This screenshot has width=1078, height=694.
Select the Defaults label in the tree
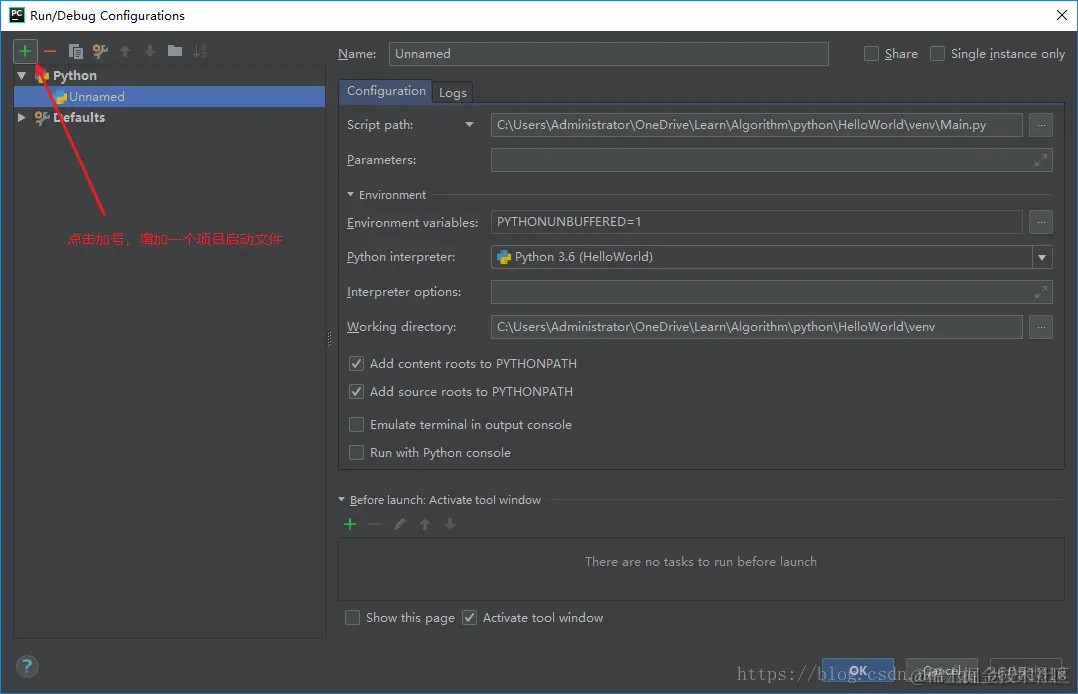pos(79,118)
